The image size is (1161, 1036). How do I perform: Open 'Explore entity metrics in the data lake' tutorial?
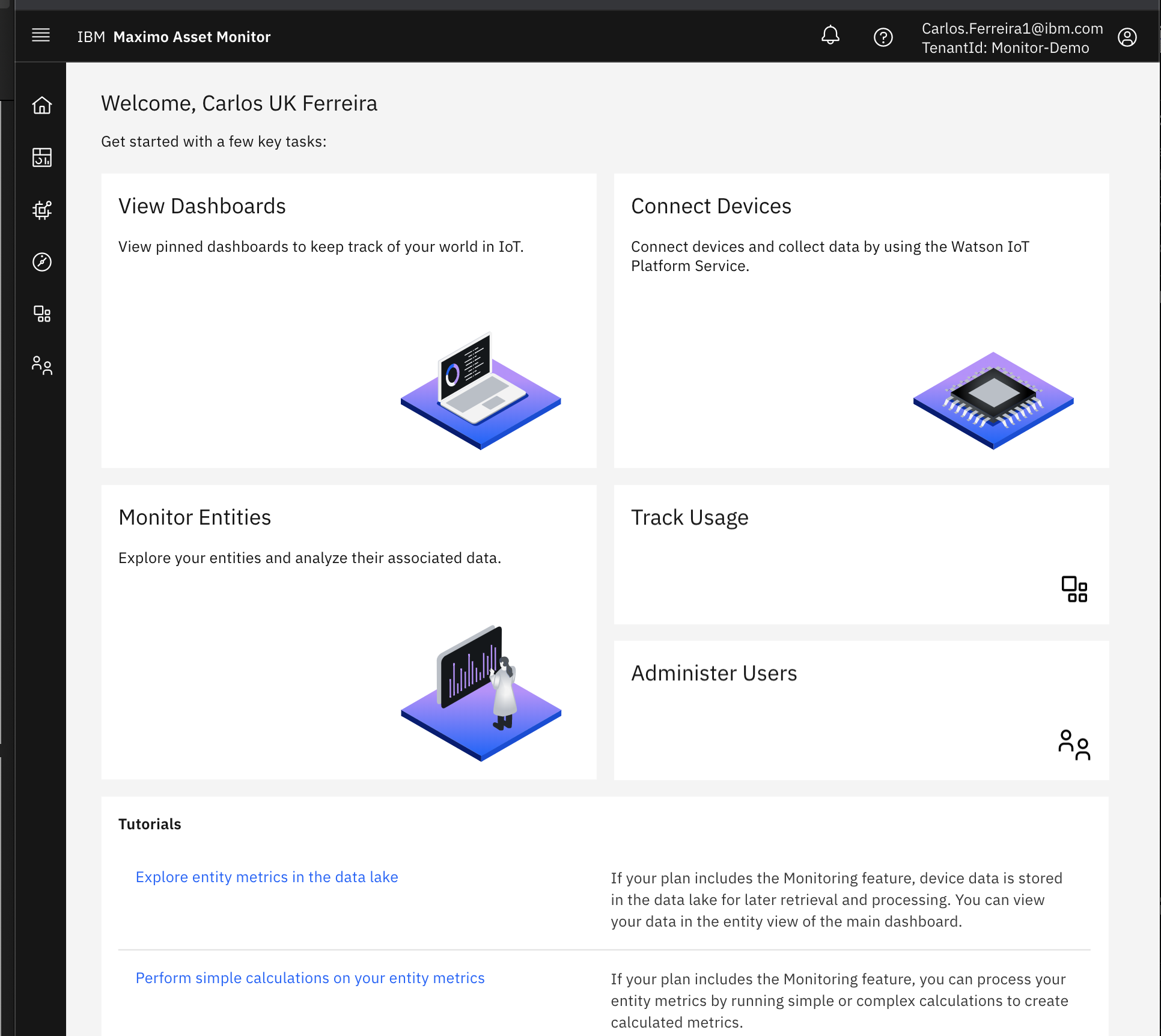point(267,877)
